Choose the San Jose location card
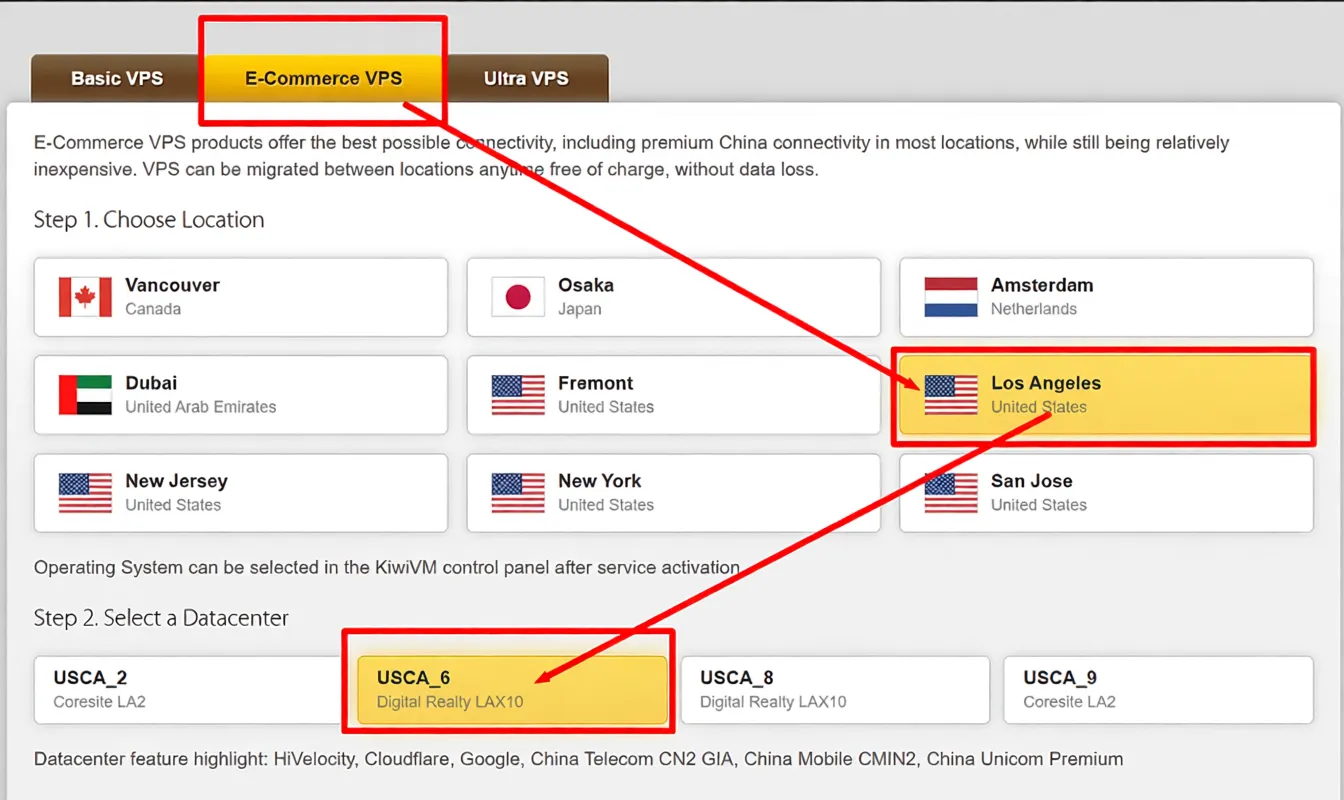This screenshot has width=1344, height=800. [x=1106, y=493]
